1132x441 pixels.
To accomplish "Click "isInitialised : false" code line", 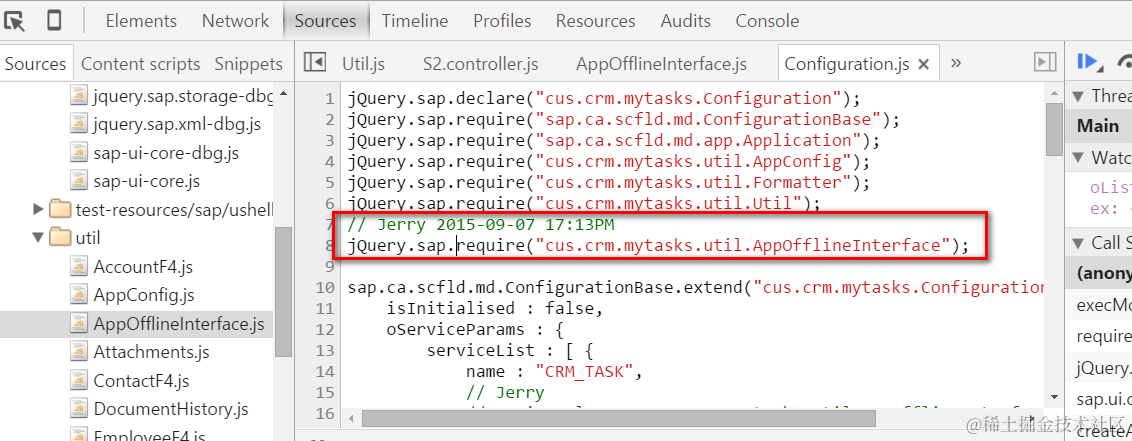I will [495, 309].
